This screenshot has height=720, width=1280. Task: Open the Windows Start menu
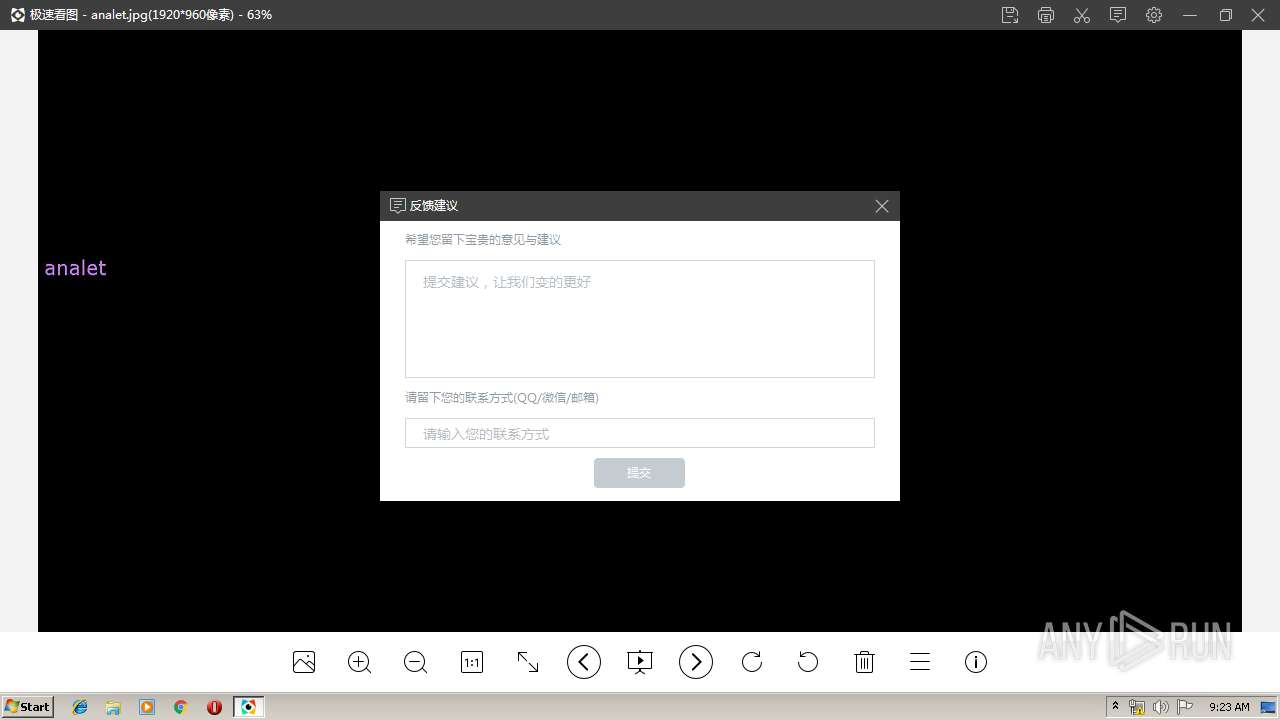click(x=27, y=706)
